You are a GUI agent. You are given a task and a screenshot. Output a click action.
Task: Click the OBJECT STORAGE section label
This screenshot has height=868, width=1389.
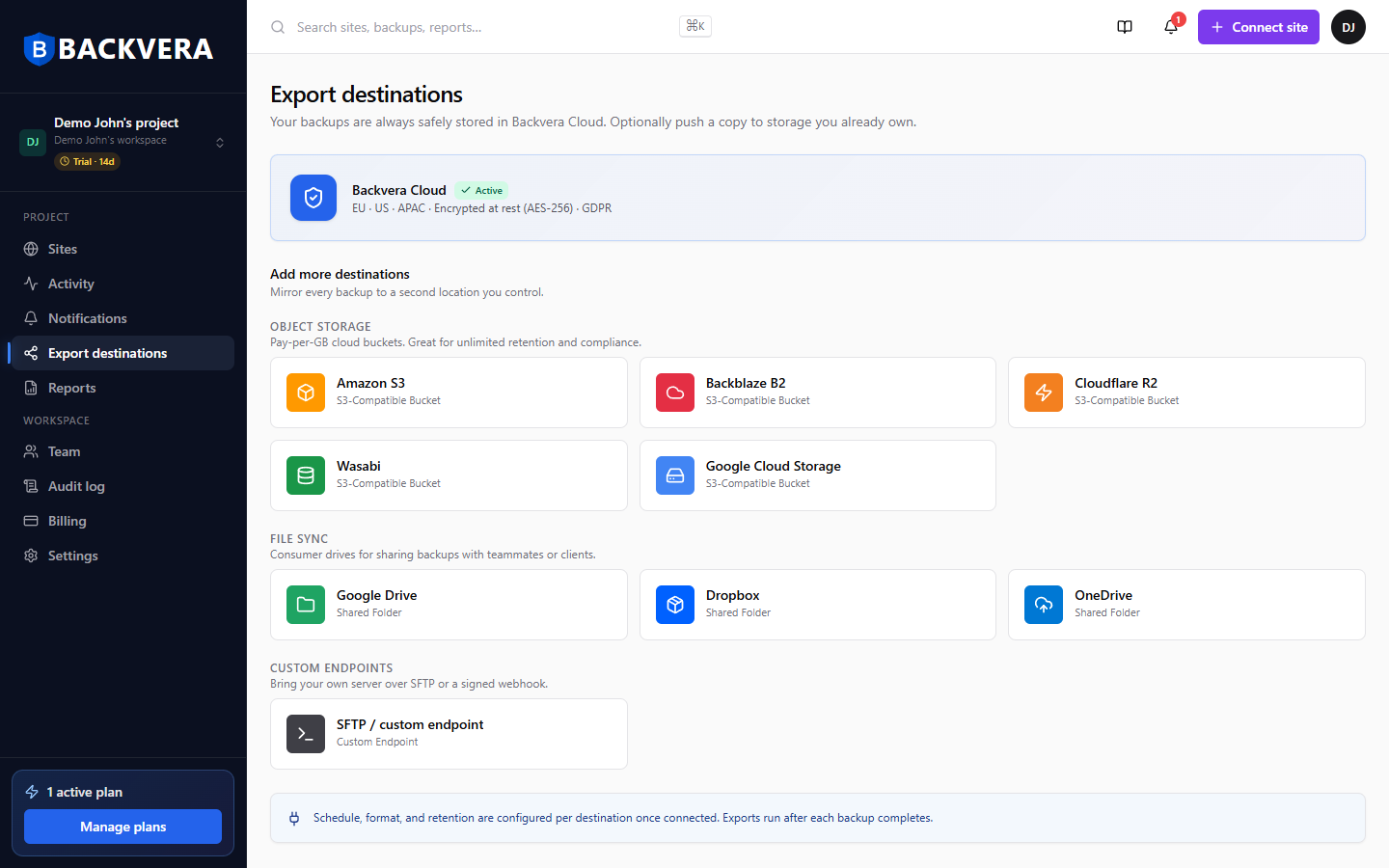click(x=320, y=327)
